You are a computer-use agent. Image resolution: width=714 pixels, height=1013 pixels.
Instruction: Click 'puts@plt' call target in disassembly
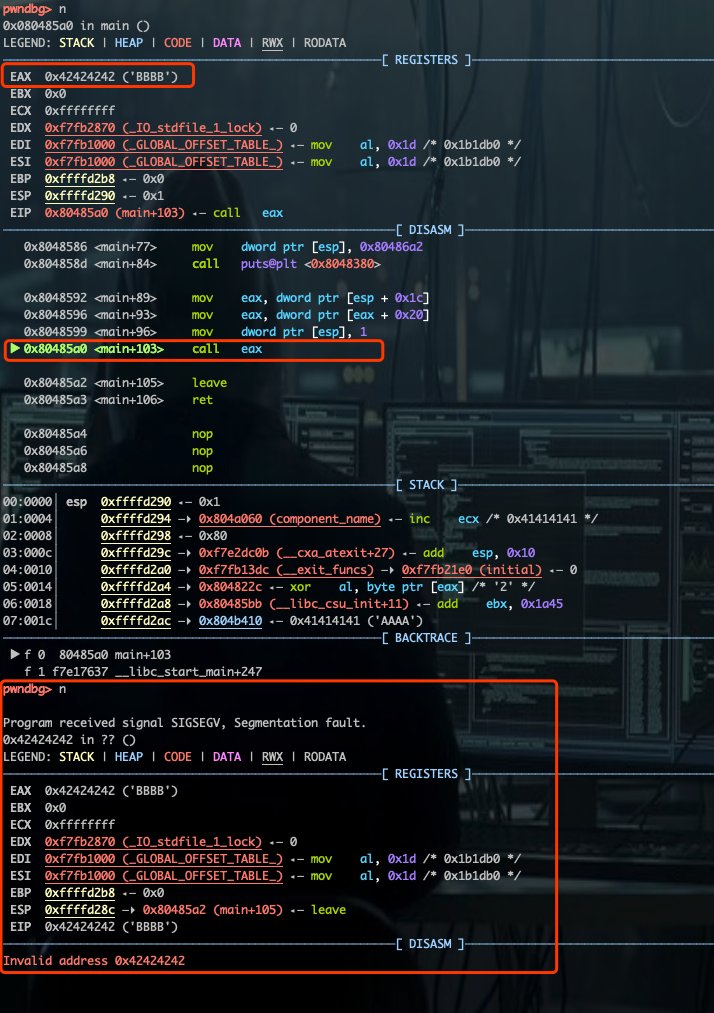pyautogui.click(x=269, y=264)
